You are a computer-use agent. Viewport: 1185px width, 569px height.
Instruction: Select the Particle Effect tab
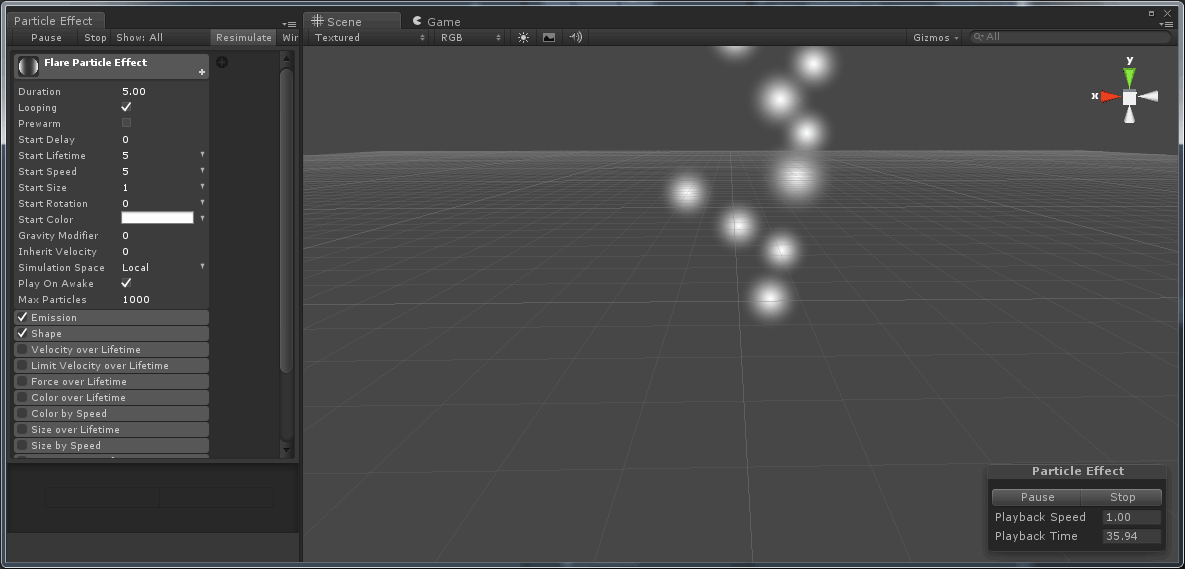(56, 20)
